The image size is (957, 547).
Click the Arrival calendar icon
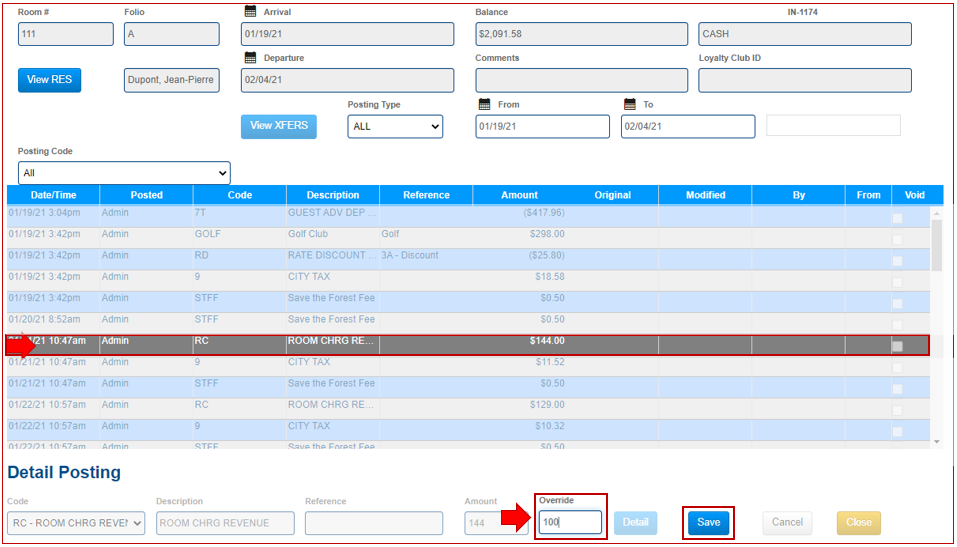(x=250, y=12)
